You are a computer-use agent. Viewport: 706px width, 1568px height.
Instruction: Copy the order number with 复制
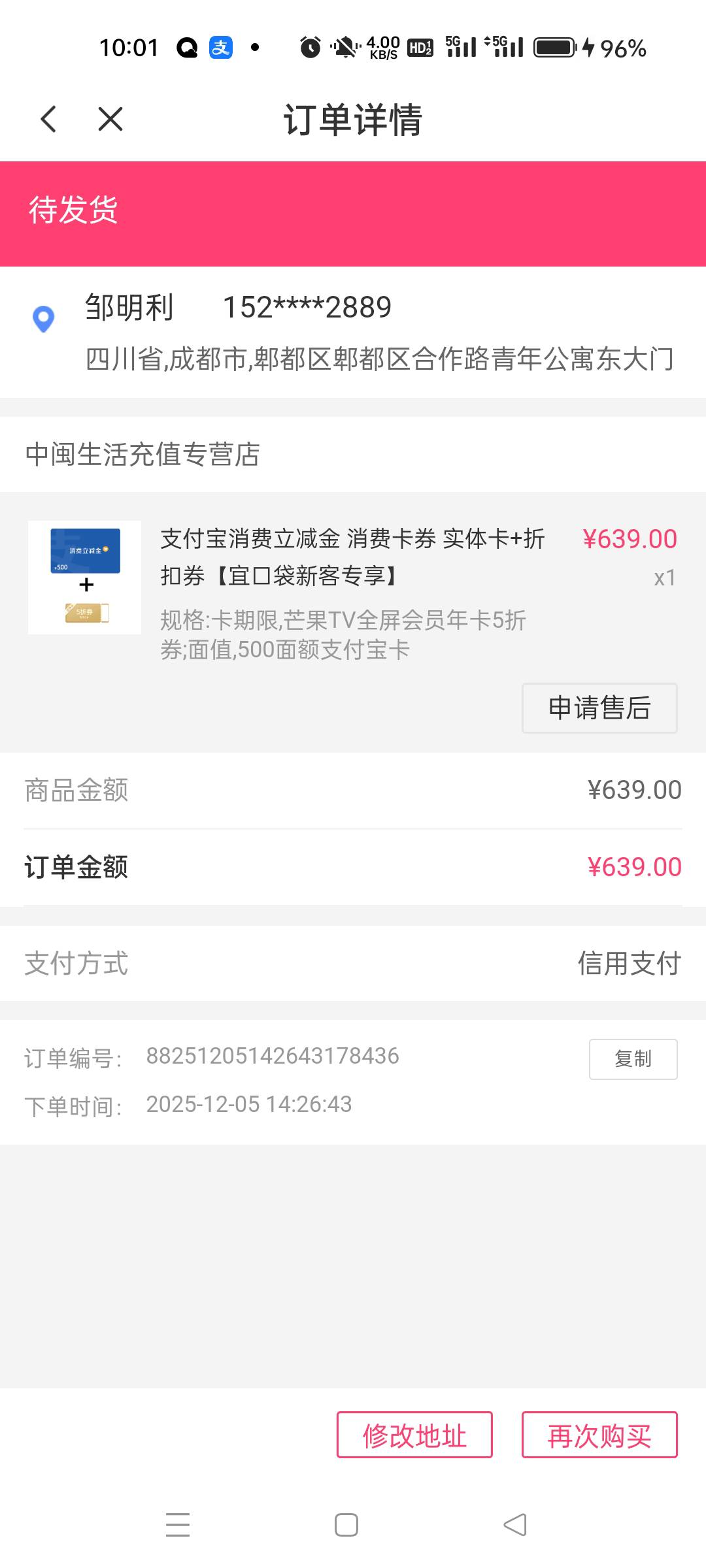633,1058
